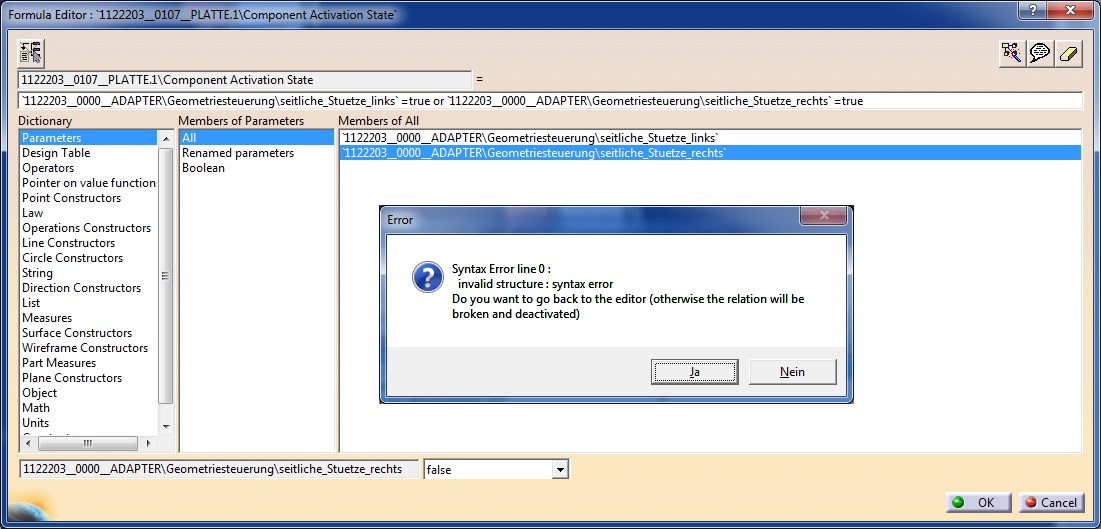Open the false value dropdown
Screen dimensions: 1101x529
point(559,469)
